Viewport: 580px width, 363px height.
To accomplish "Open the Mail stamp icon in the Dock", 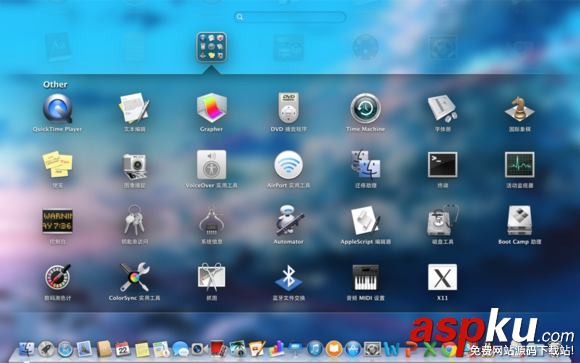I will click(x=84, y=349).
